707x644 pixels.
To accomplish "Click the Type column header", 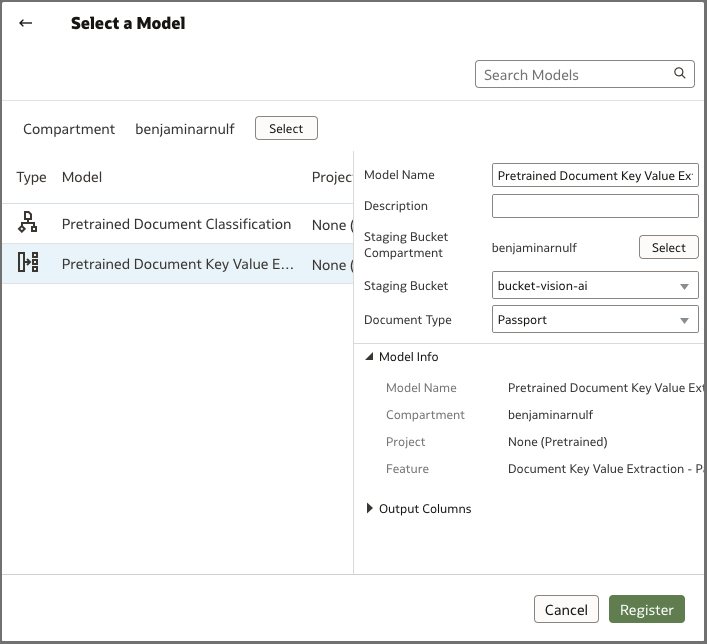I will (31, 177).
